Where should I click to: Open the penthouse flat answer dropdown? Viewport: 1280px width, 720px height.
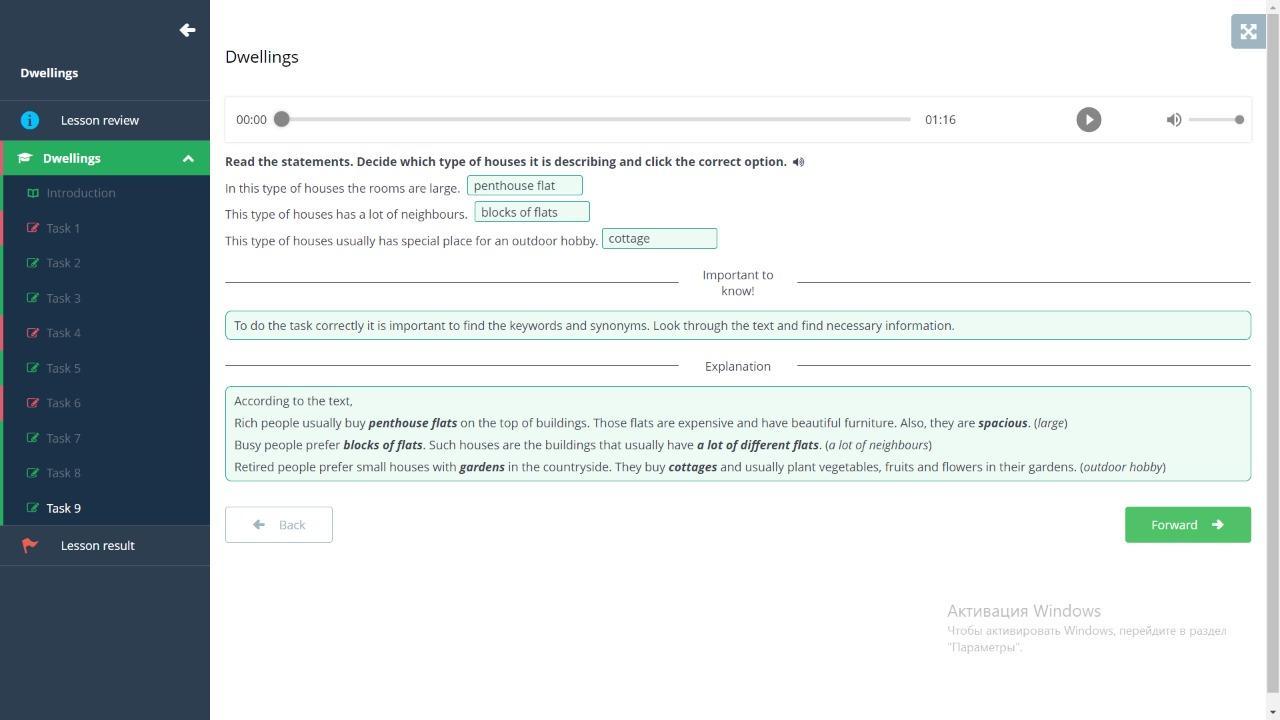pyautogui.click(x=524, y=186)
